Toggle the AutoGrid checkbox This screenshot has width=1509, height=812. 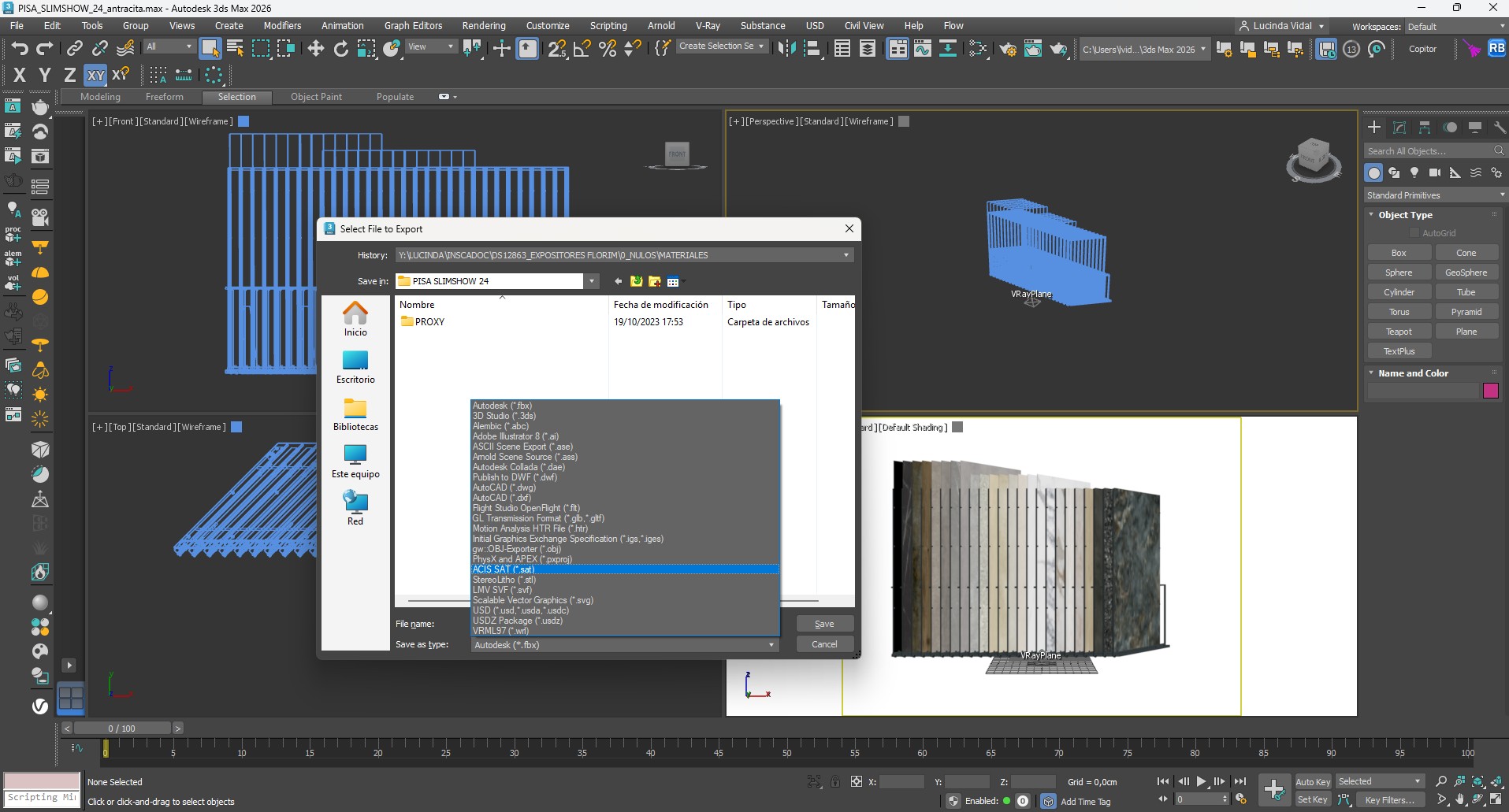(x=1414, y=233)
